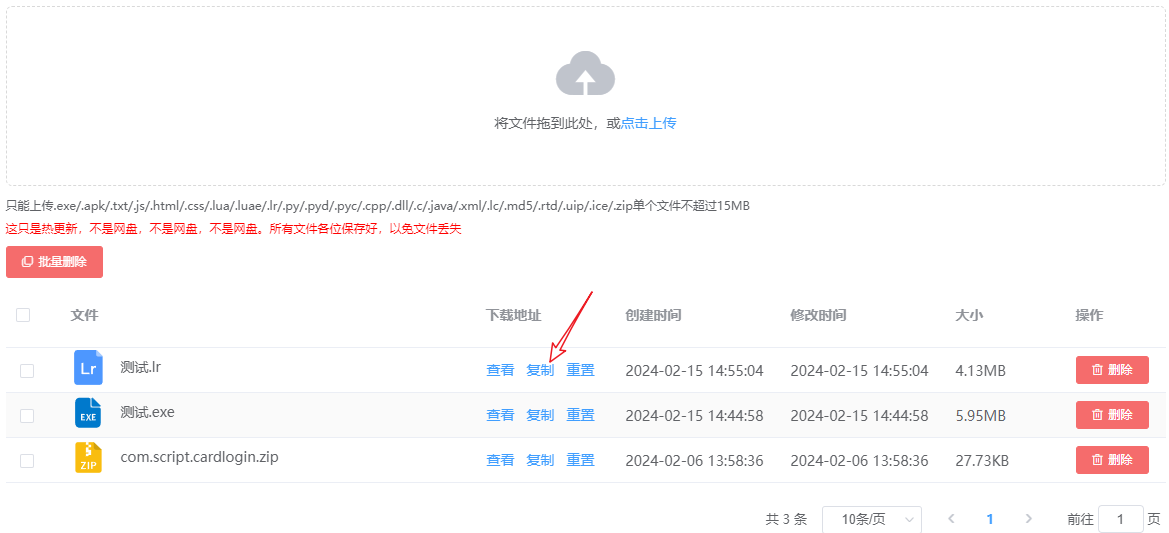Click 复制 for 测试.exe
1169x533 pixels.
click(x=541, y=415)
